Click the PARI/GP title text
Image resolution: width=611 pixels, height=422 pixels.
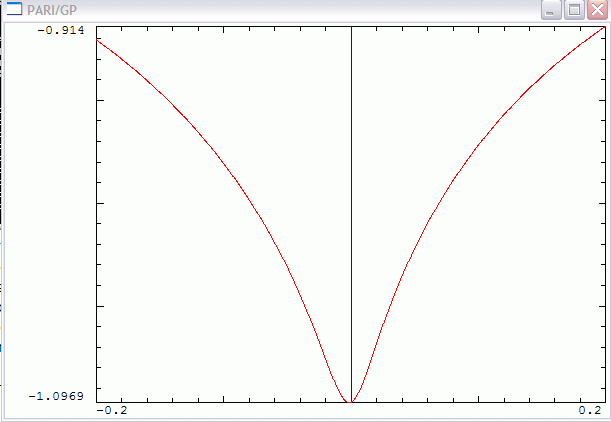[x=52, y=10]
